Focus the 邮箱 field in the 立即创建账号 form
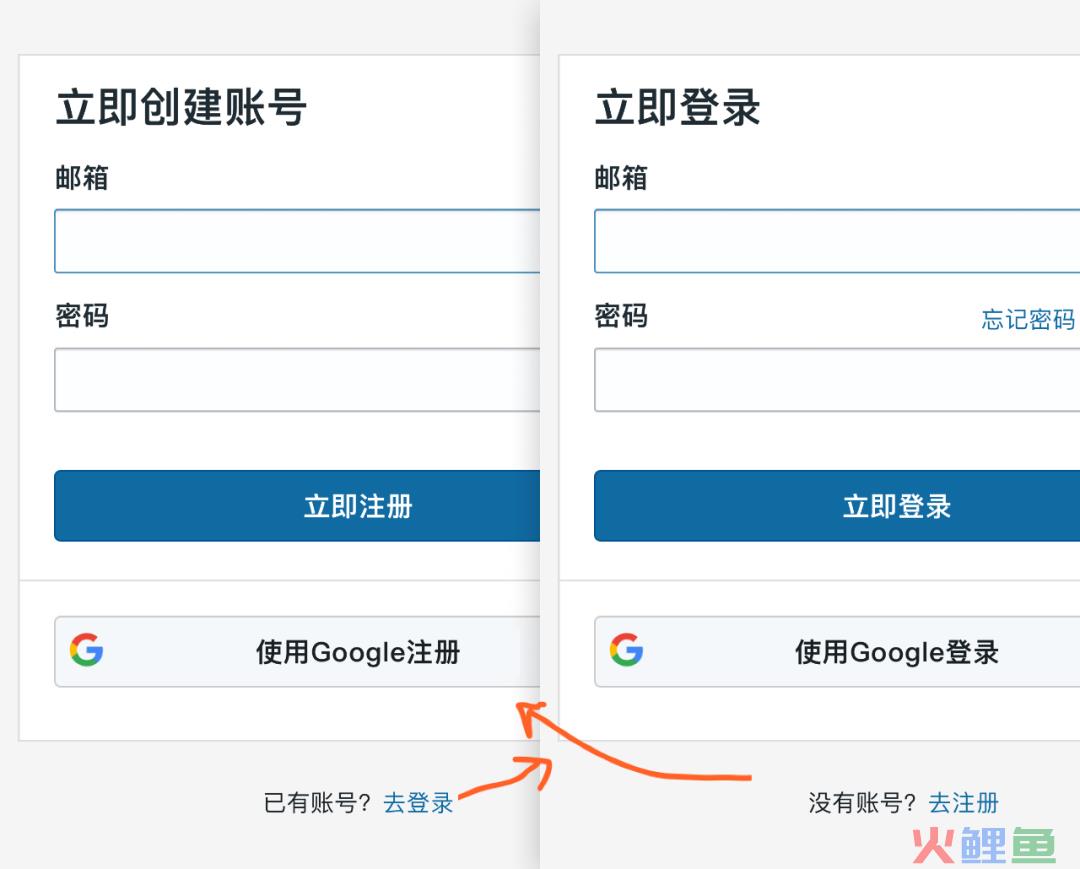The width and height of the screenshot is (1080, 869). pos(297,241)
